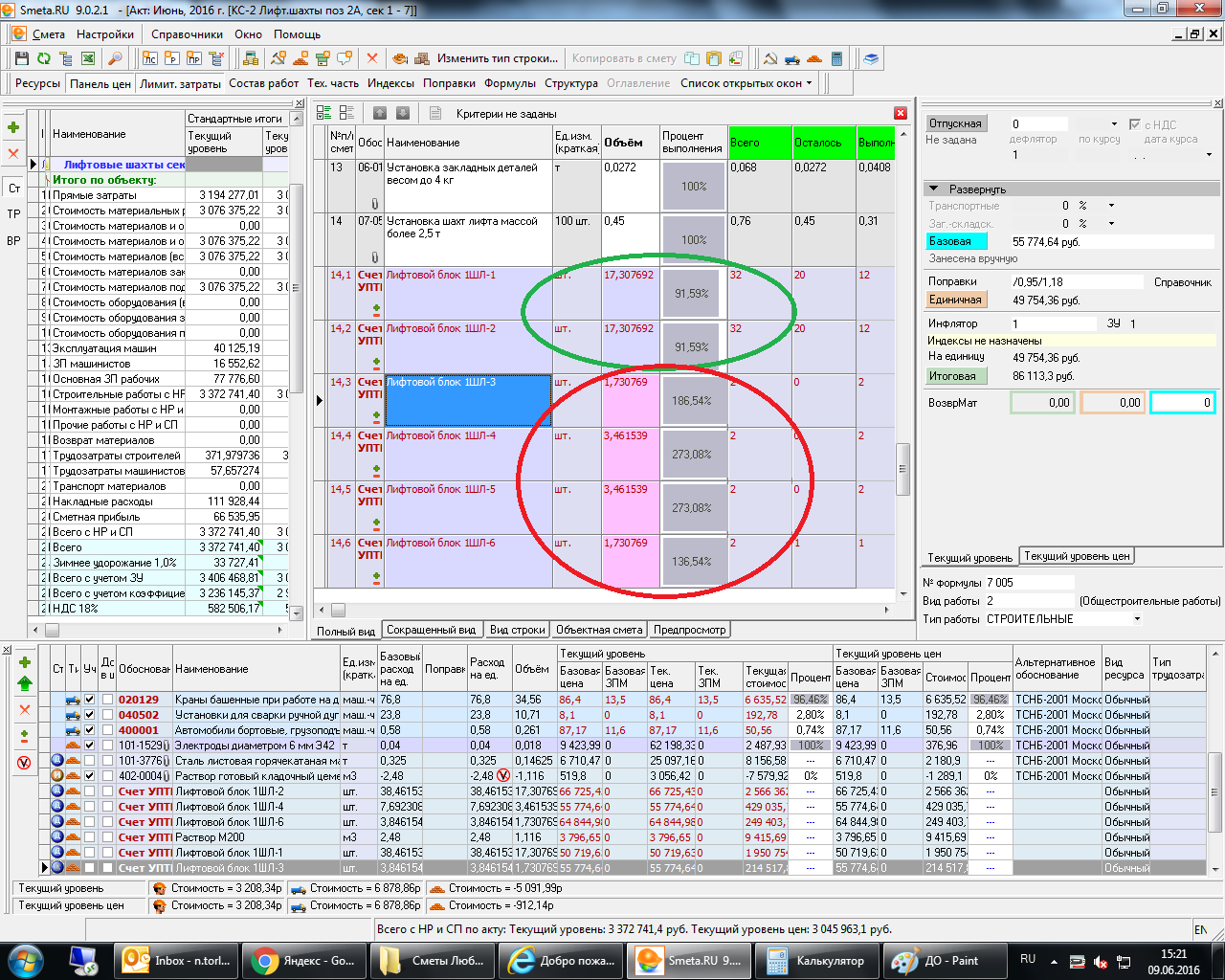Click the red X in left price panel
The image size is (1225, 980).
13,153
